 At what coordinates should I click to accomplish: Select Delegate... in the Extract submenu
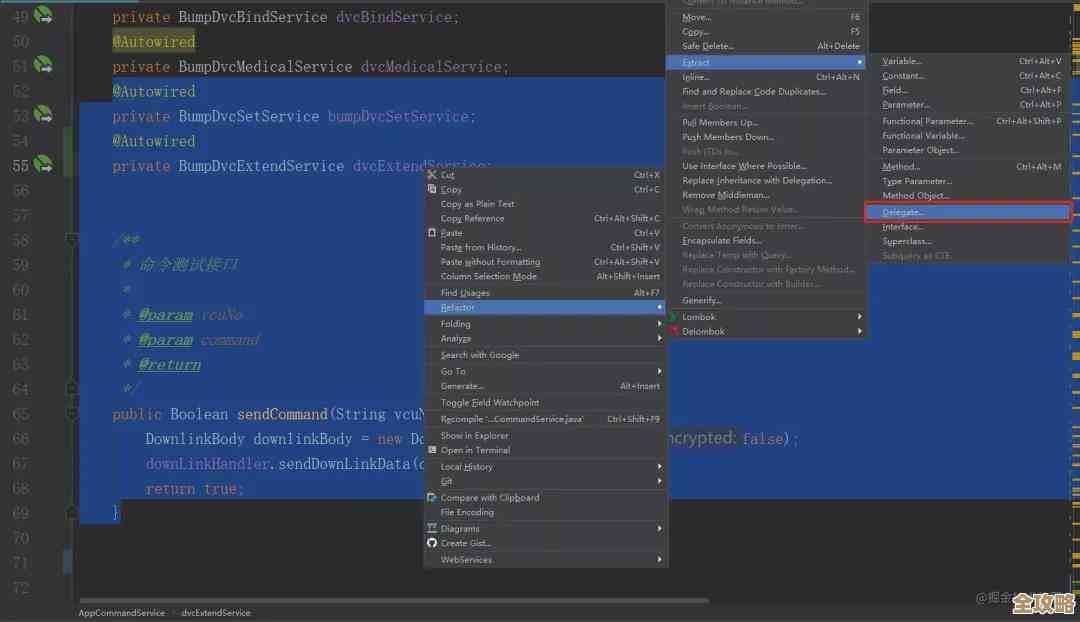click(x=904, y=212)
